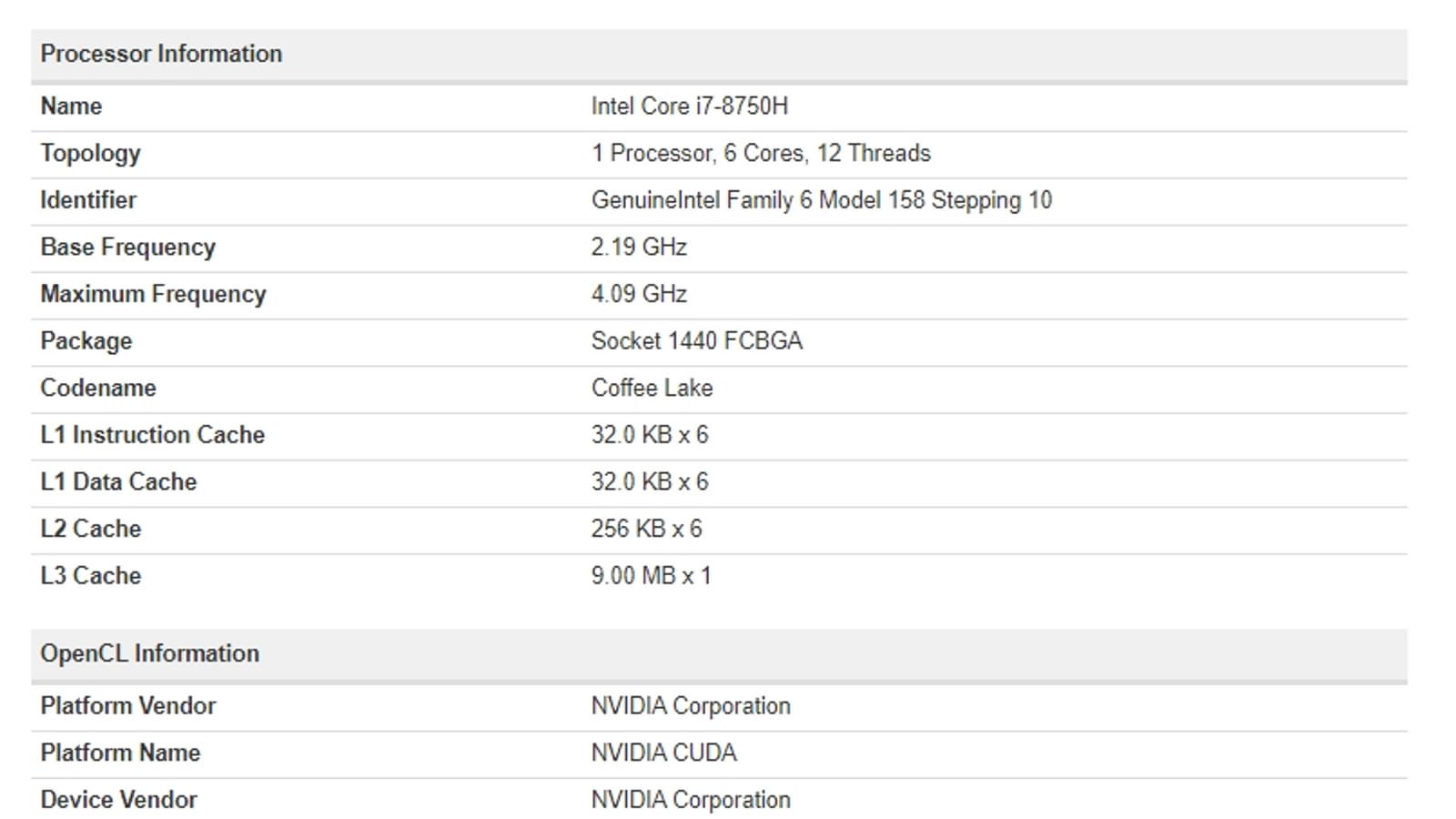Select the 256 KB x 6 value
1456x819 pixels.
coord(646,530)
